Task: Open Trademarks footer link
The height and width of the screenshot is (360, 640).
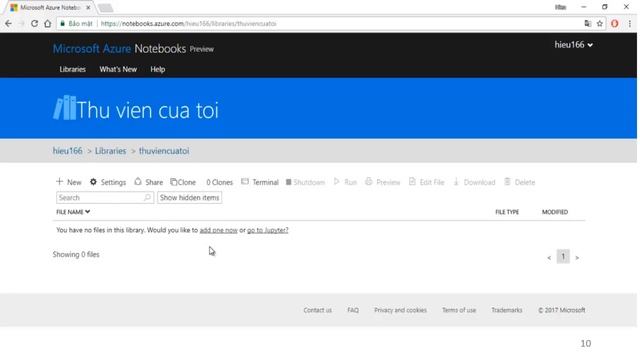Action: tap(507, 310)
